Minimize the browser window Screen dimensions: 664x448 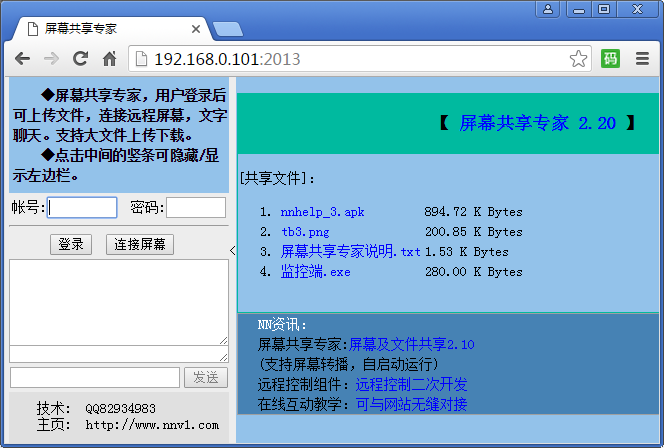[x=578, y=9]
